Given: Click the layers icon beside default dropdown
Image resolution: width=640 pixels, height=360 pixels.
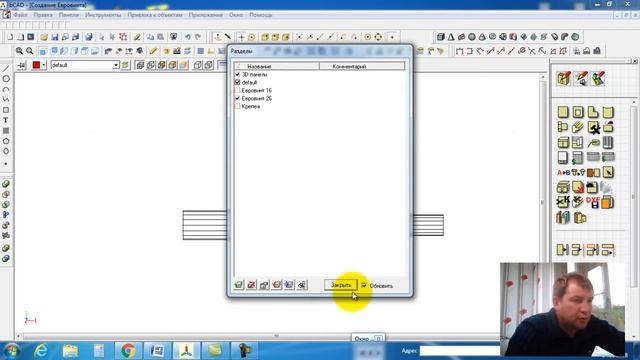Looking at the screenshot, I should (125, 65).
